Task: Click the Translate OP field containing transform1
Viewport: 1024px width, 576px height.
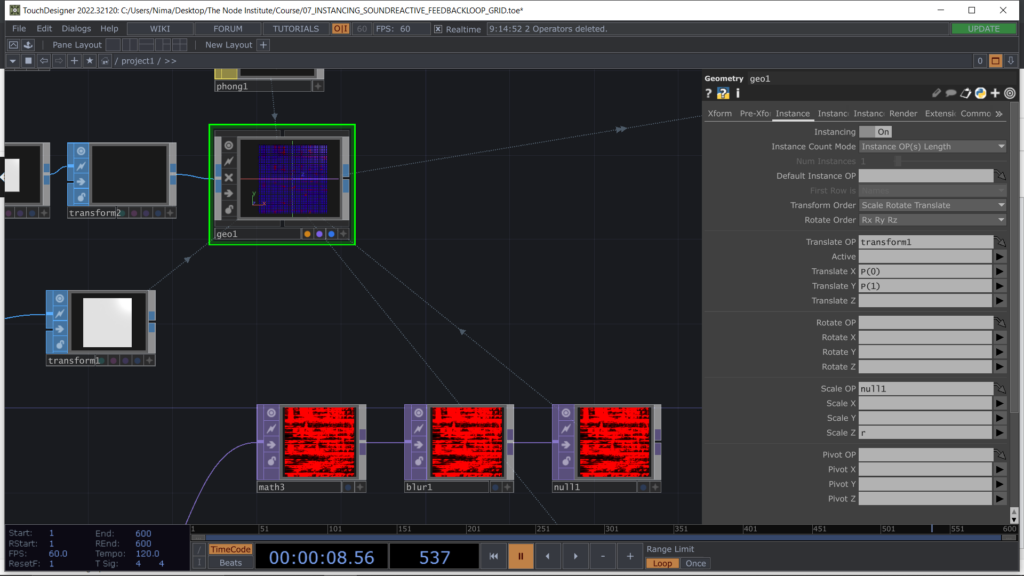Action: pos(926,242)
